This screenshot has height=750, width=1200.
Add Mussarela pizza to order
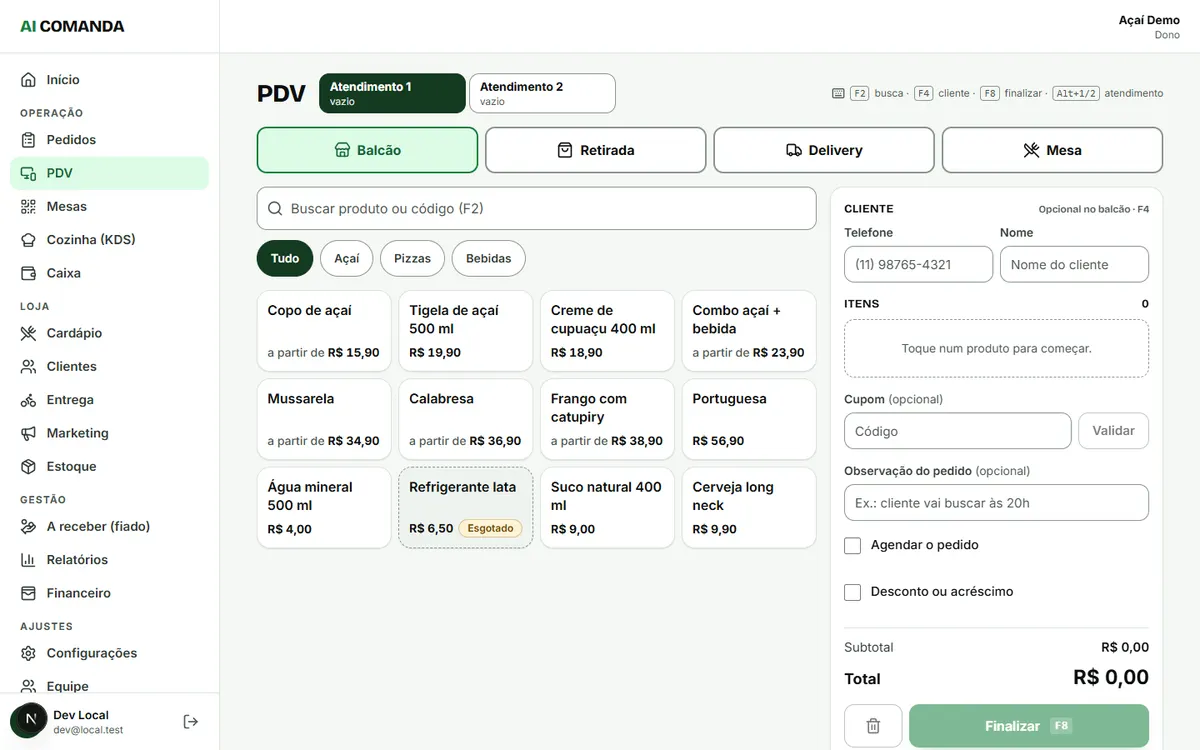324,419
